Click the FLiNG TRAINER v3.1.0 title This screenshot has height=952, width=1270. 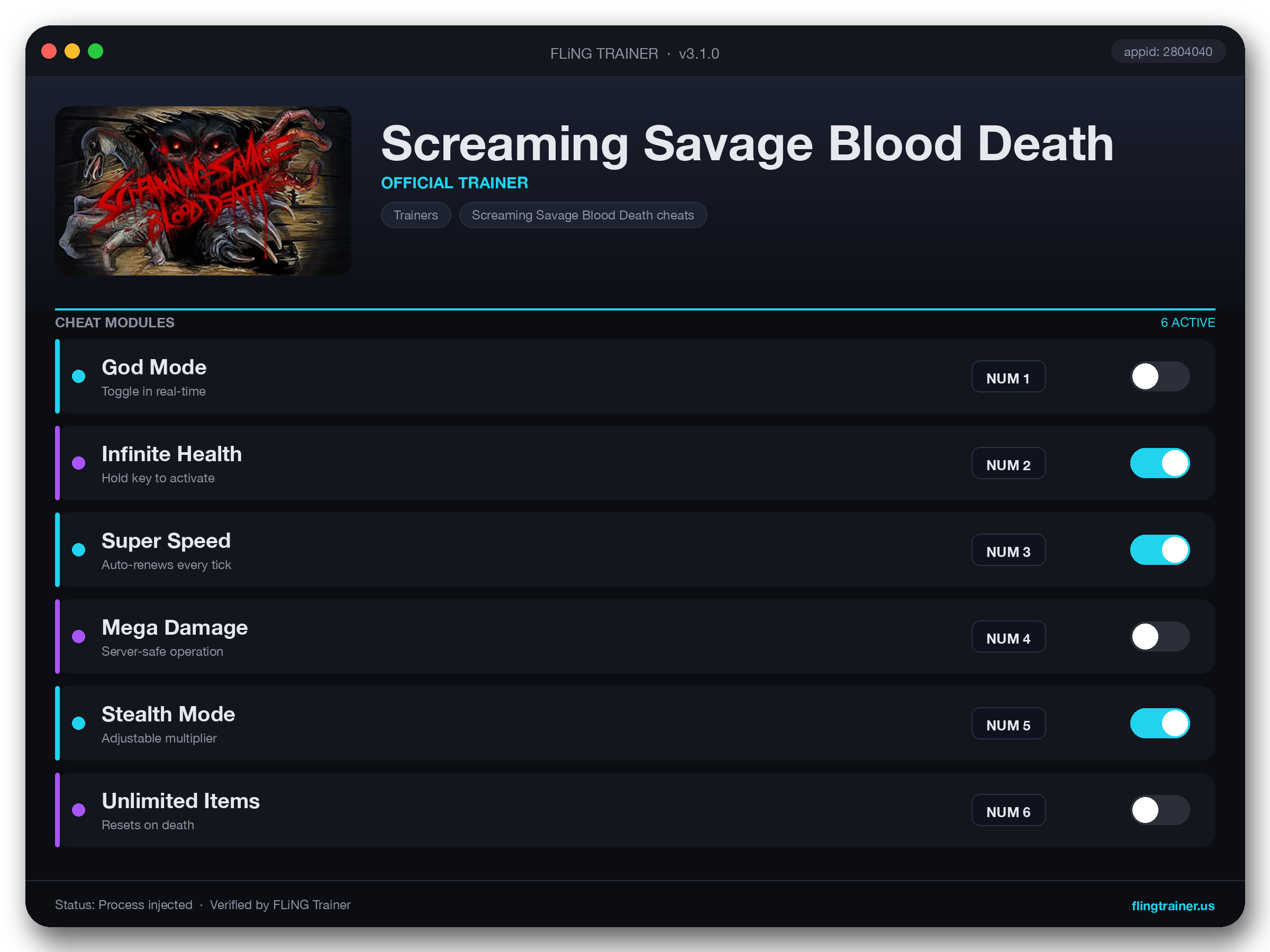[634, 53]
